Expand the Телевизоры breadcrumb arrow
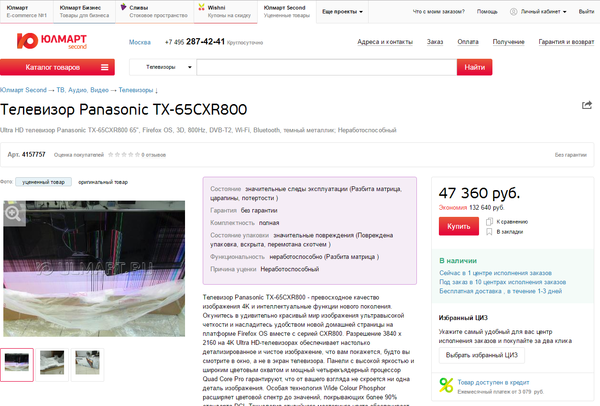 pos(156,90)
